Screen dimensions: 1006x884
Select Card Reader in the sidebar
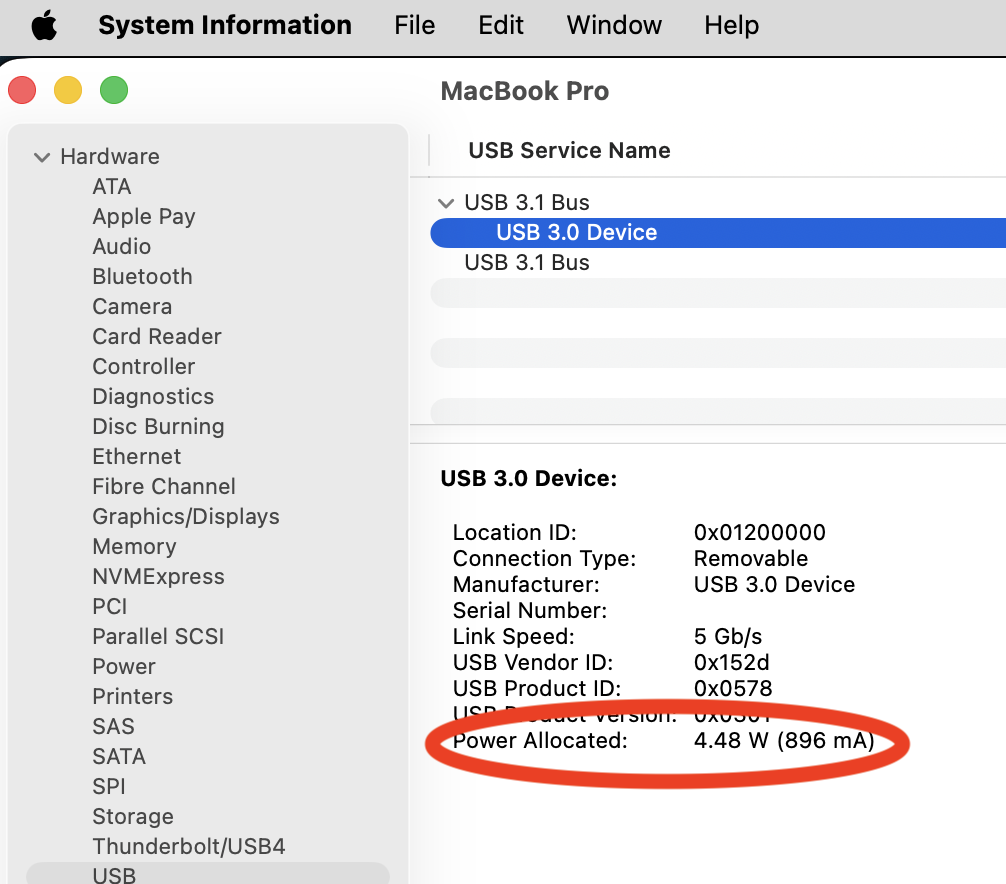point(157,336)
